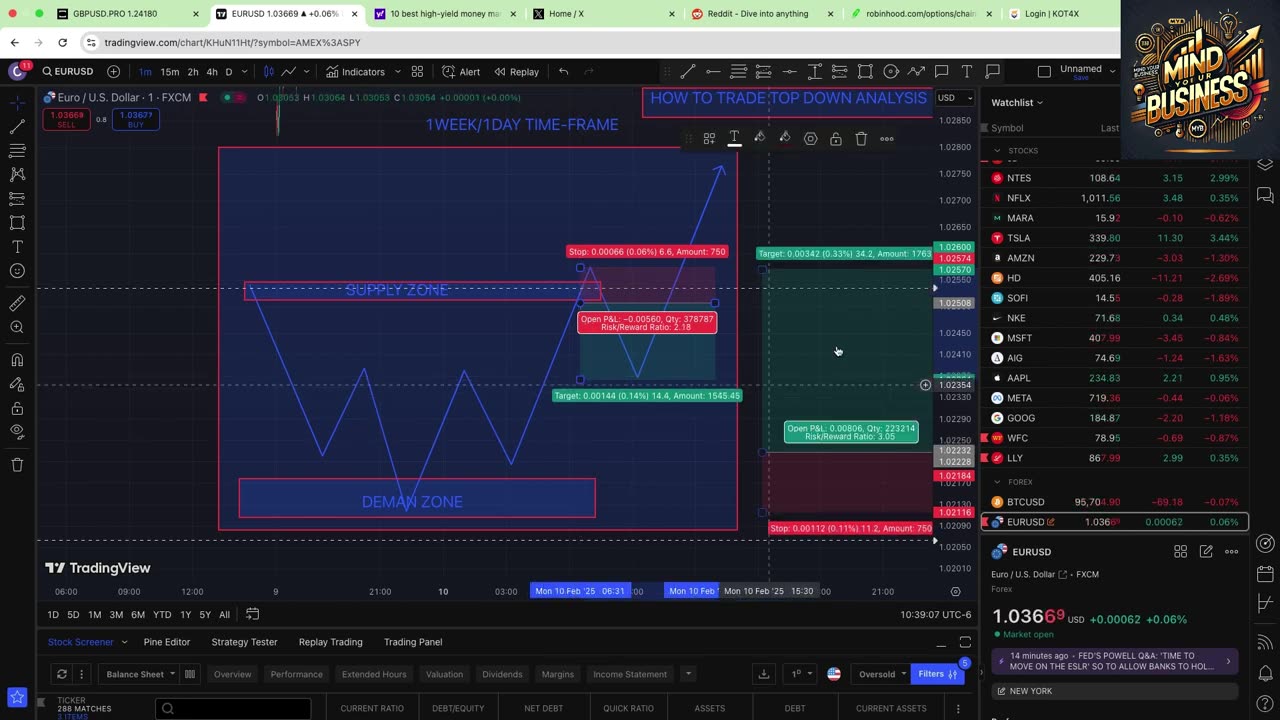Open the Replay Trading tab
This screenshot has height=720, width=1280.
tap(330, 642)
